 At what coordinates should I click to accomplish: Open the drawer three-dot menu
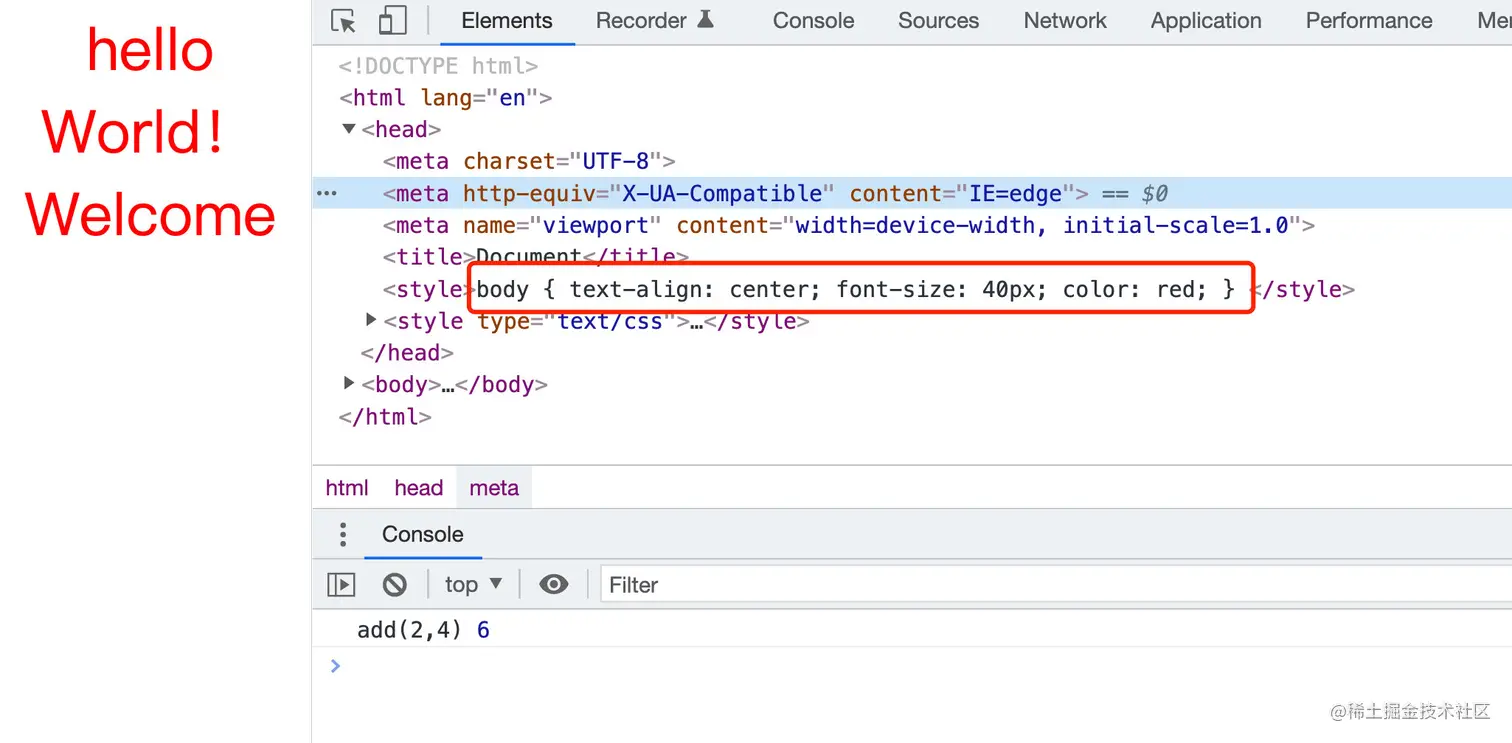coord(343,534)
